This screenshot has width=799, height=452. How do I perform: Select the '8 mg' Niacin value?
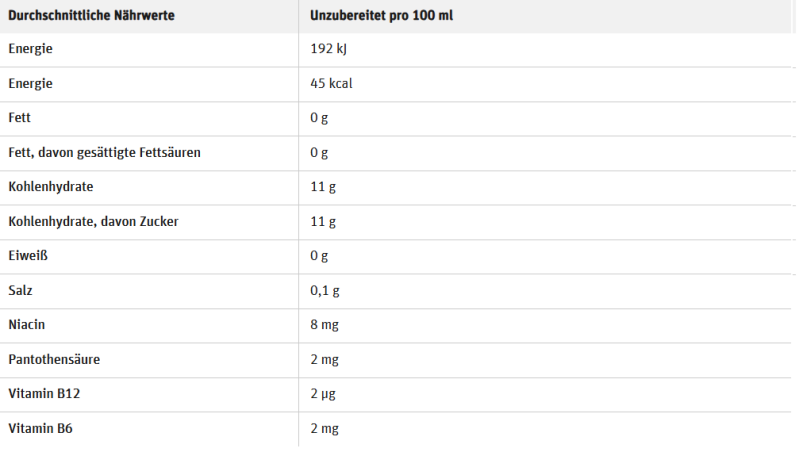pos(324,324)
